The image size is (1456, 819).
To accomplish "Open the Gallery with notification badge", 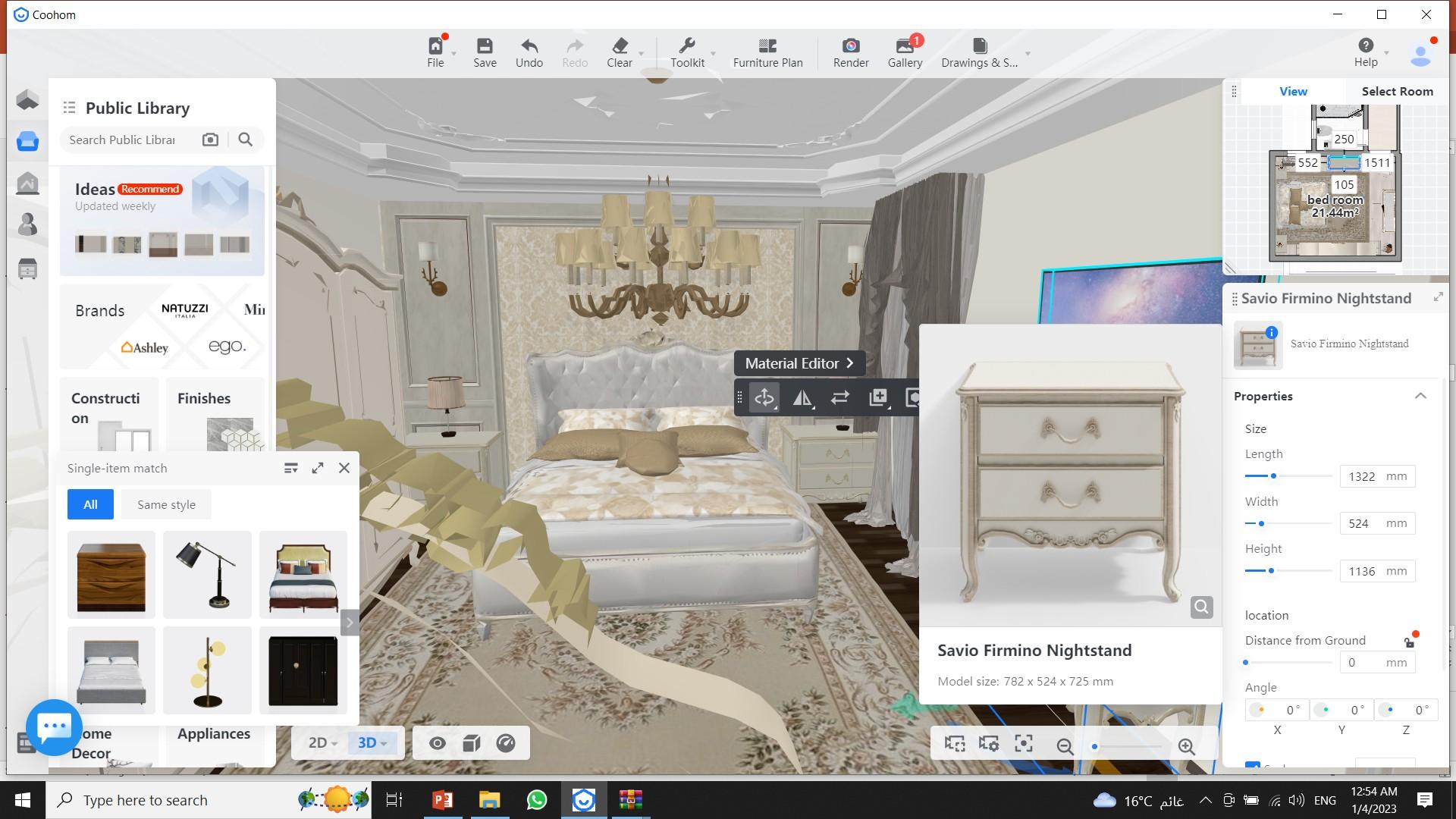I will [905, 52].
